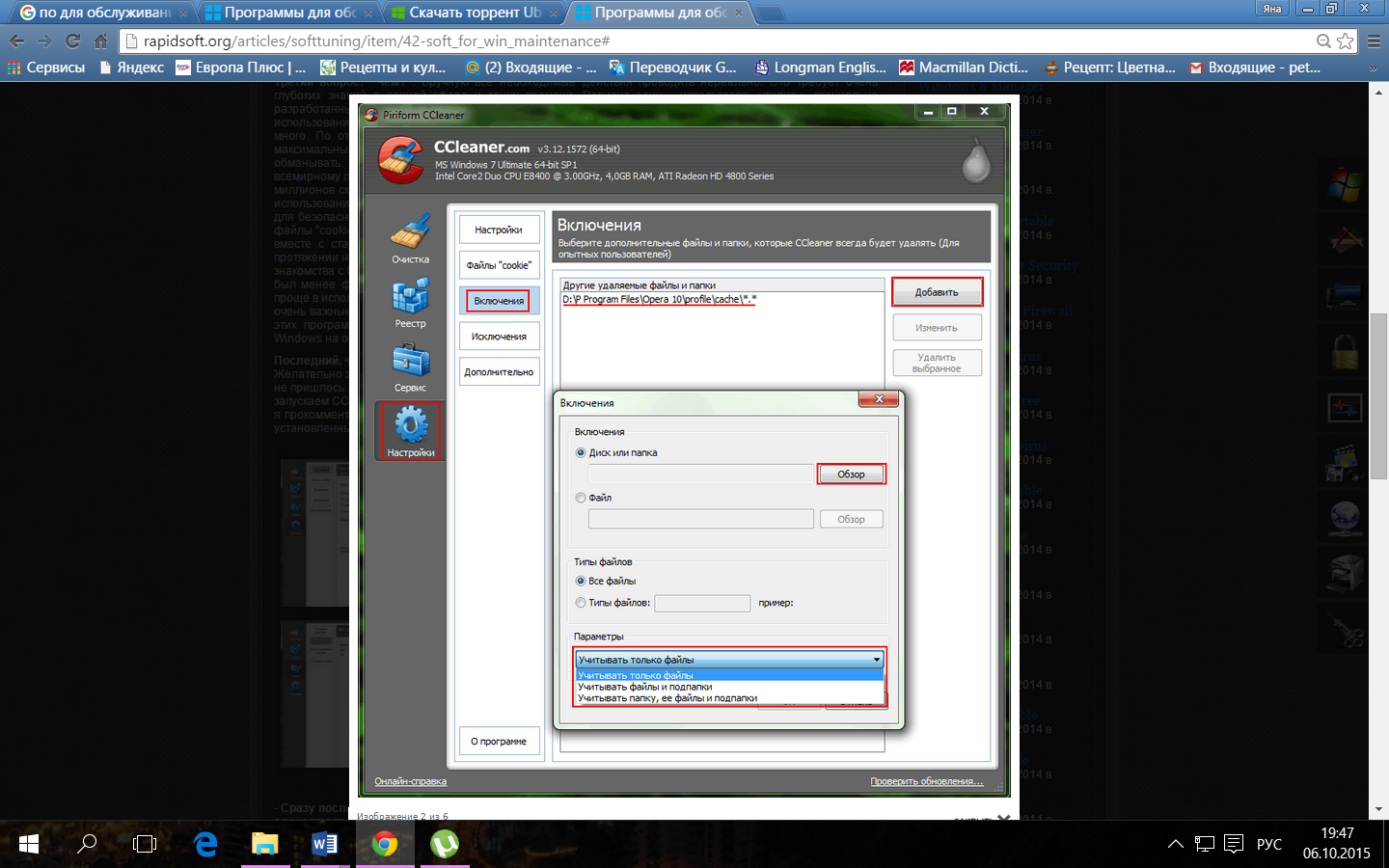Switch the РУС input language indicator
Viewport: 1389px width, 868px height.
[1269, 844]
